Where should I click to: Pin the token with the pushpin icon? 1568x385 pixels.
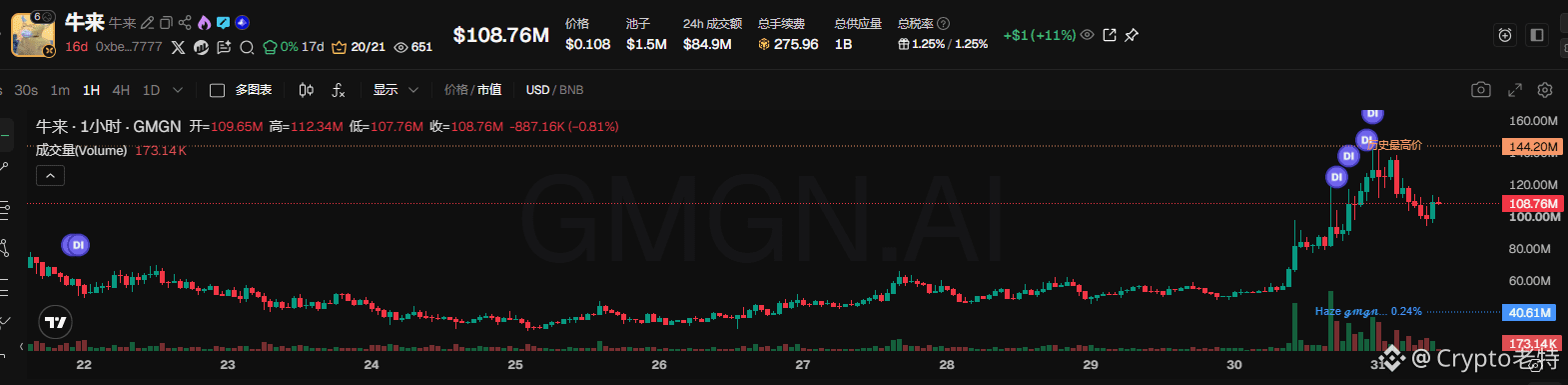1132,35
